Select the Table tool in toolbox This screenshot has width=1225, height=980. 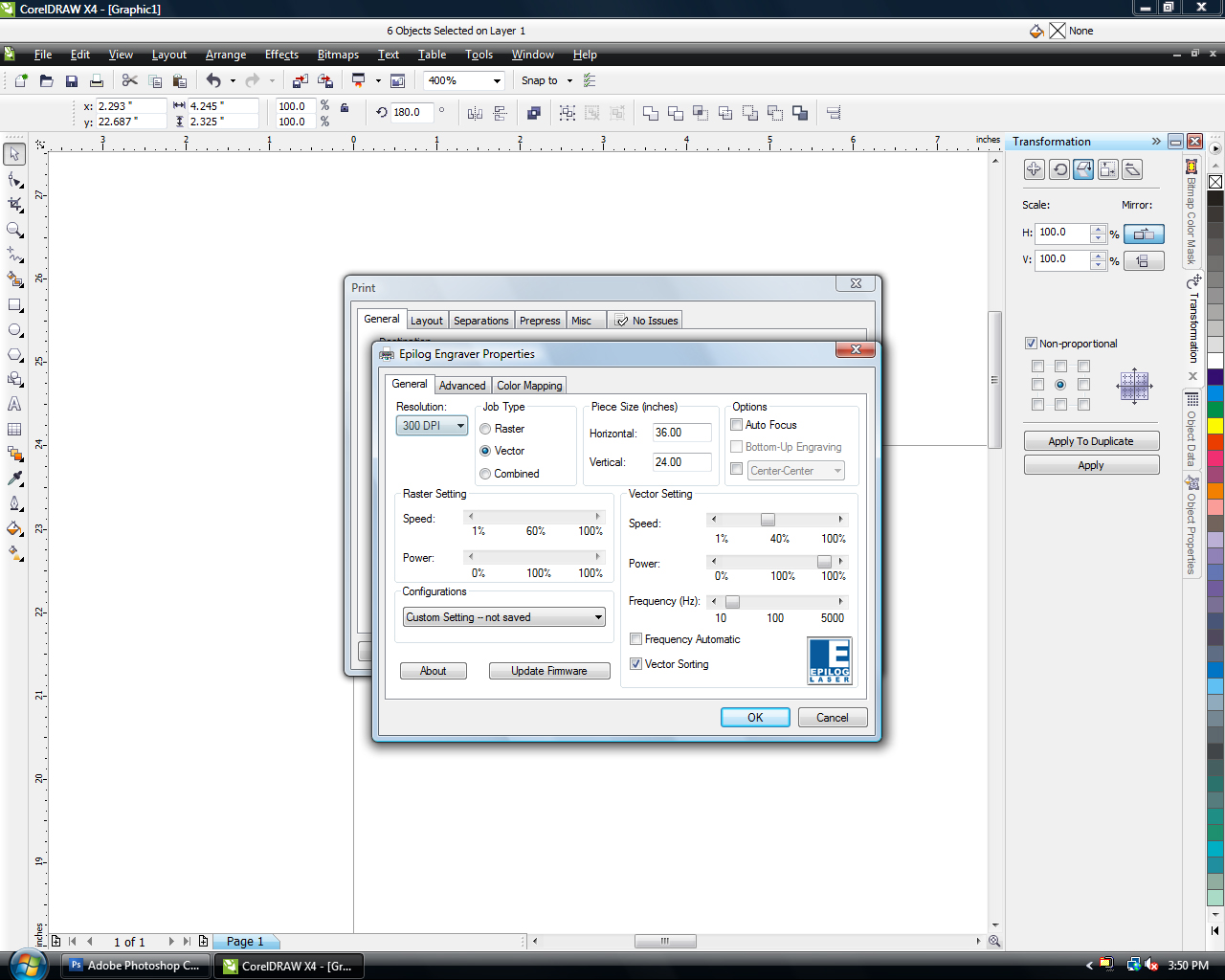point(14,430)
